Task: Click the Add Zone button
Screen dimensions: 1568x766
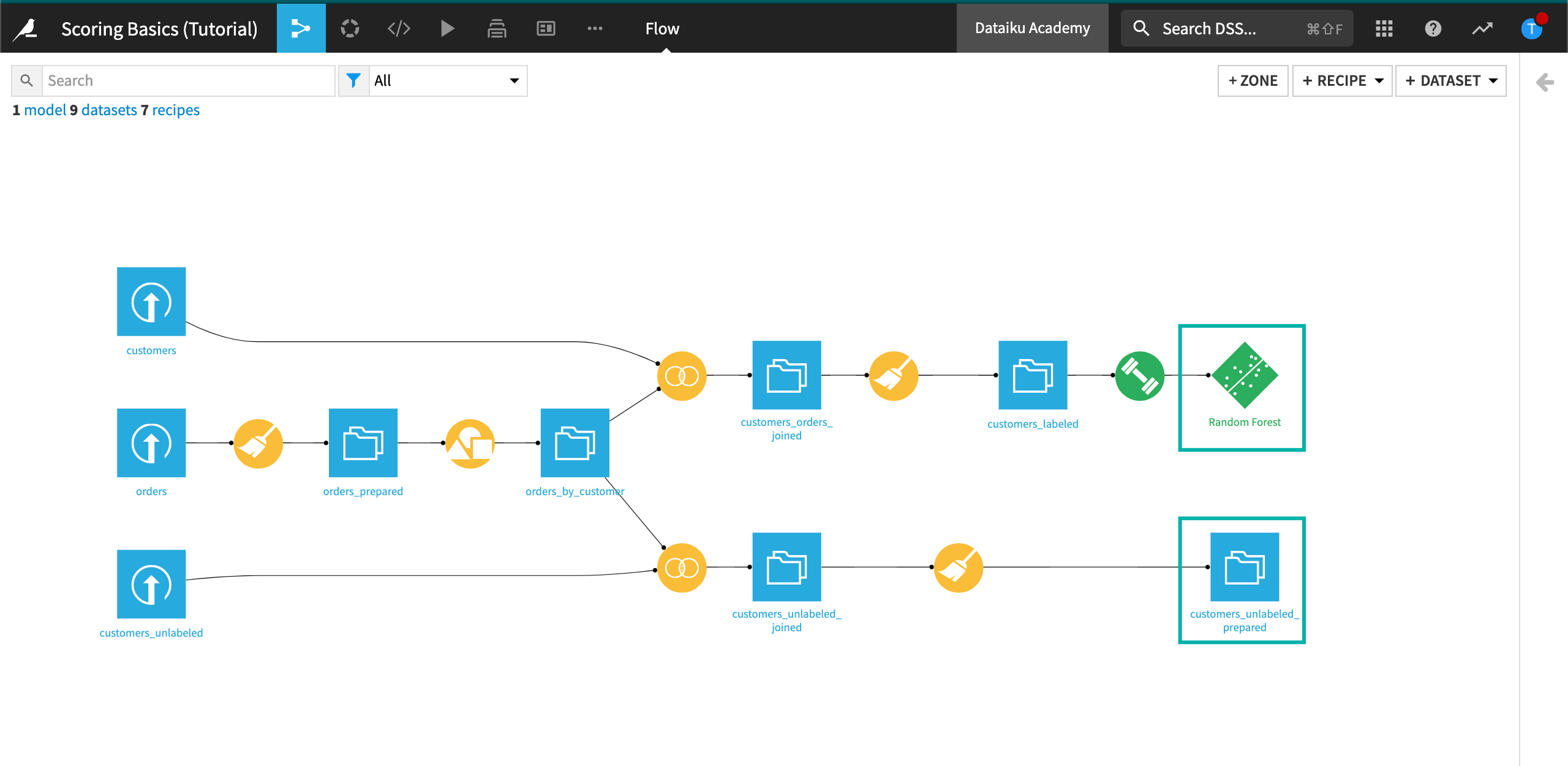Action: [x=1251, y=81]
